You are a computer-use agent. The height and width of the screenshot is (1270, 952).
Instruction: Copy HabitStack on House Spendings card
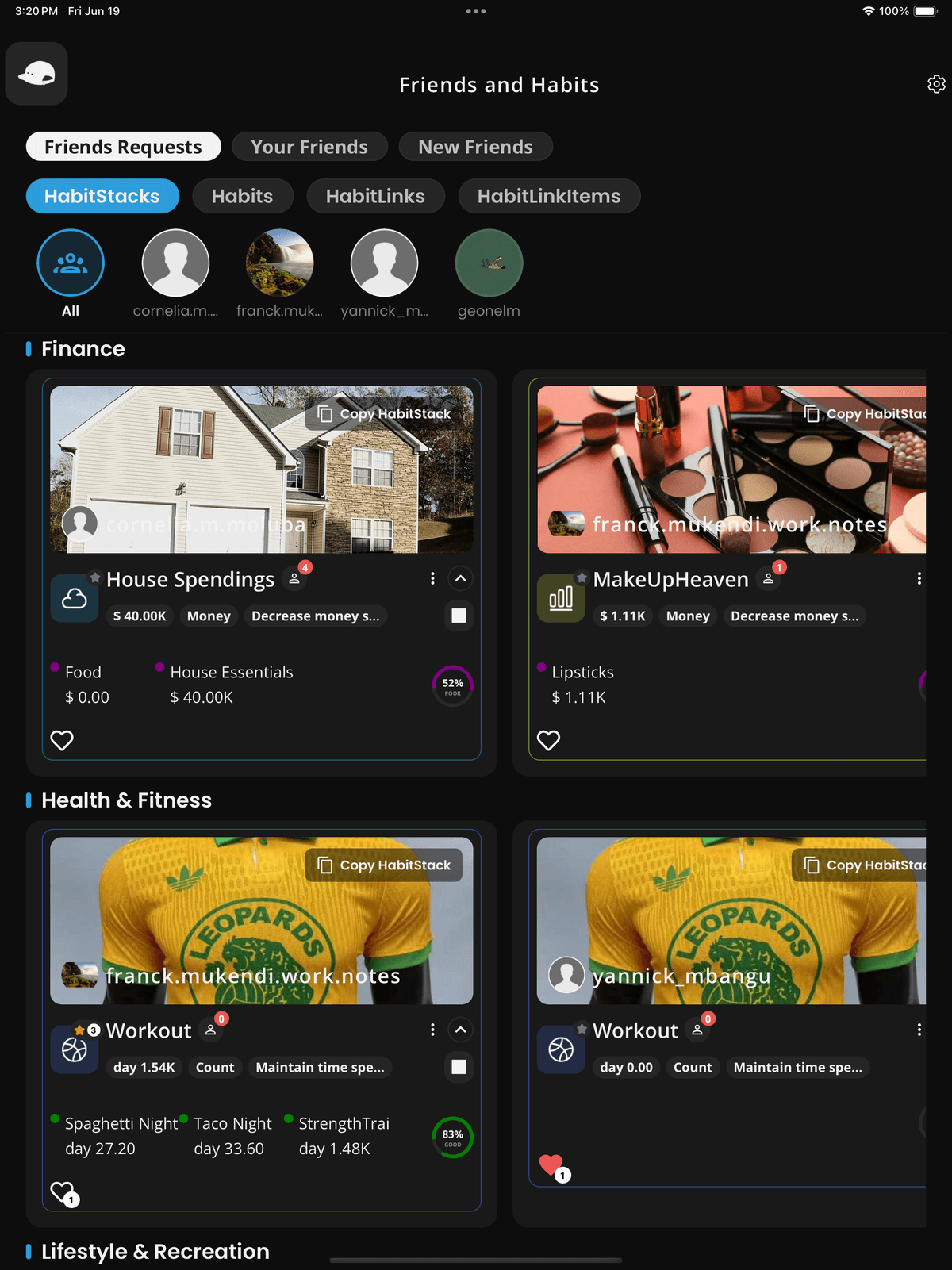click(384, 414)
